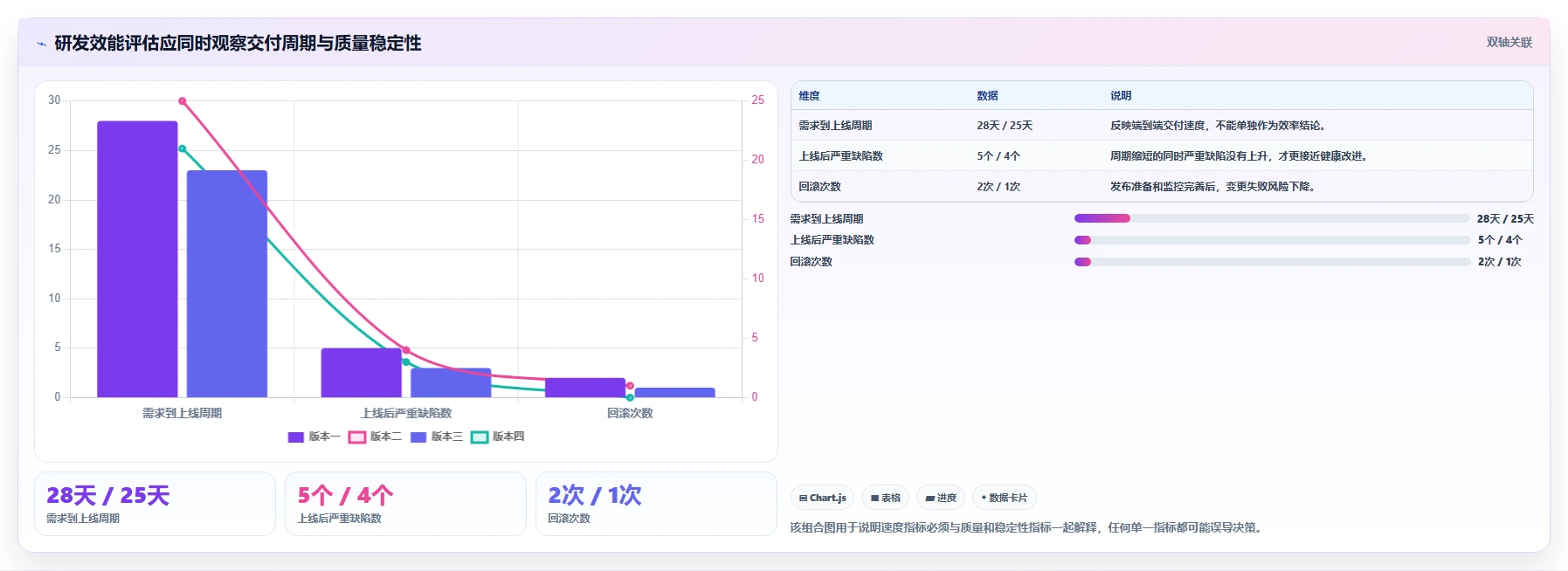Image resolution: width=1568 pixels, height=571 pixels.
Task: Click the 维度 column header
Action: coord(809,96)
